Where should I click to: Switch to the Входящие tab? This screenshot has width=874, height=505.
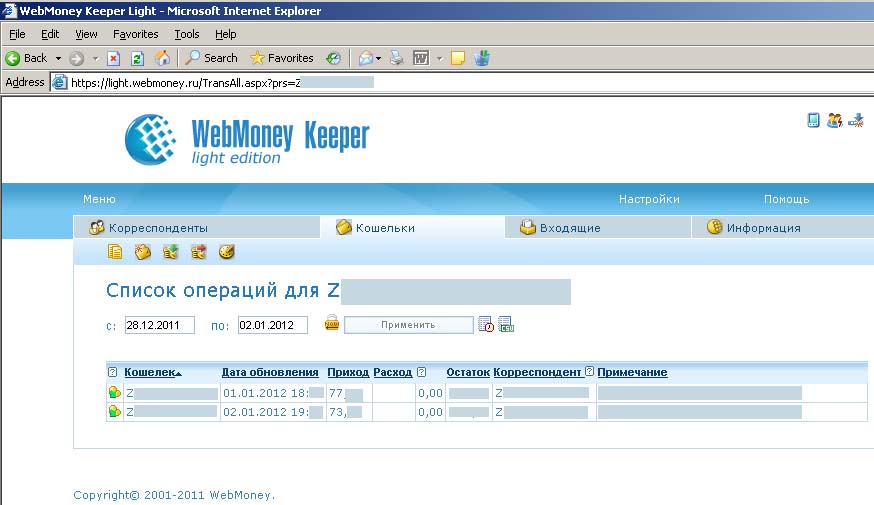[598, 227]
